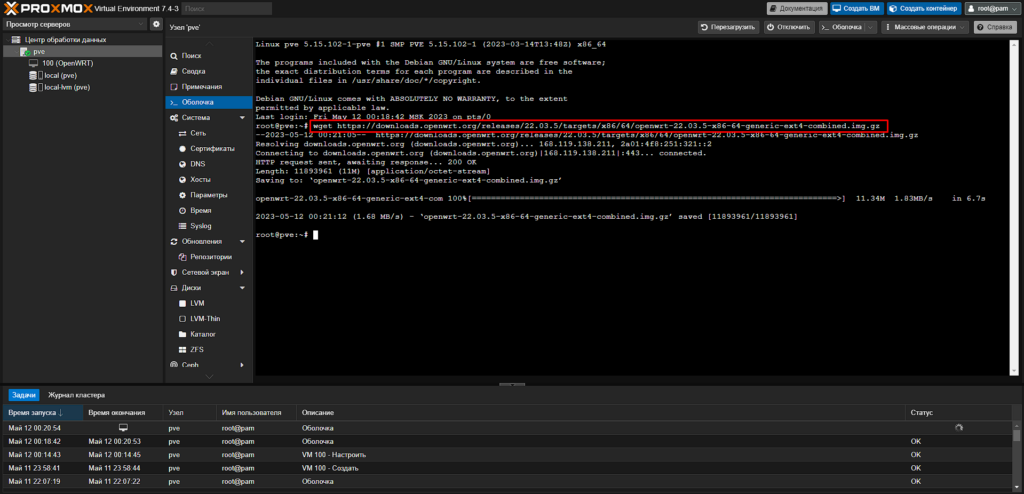Select Оболочка in node menu
This screenshot has height=494, width=1024.
coord(208,103)
